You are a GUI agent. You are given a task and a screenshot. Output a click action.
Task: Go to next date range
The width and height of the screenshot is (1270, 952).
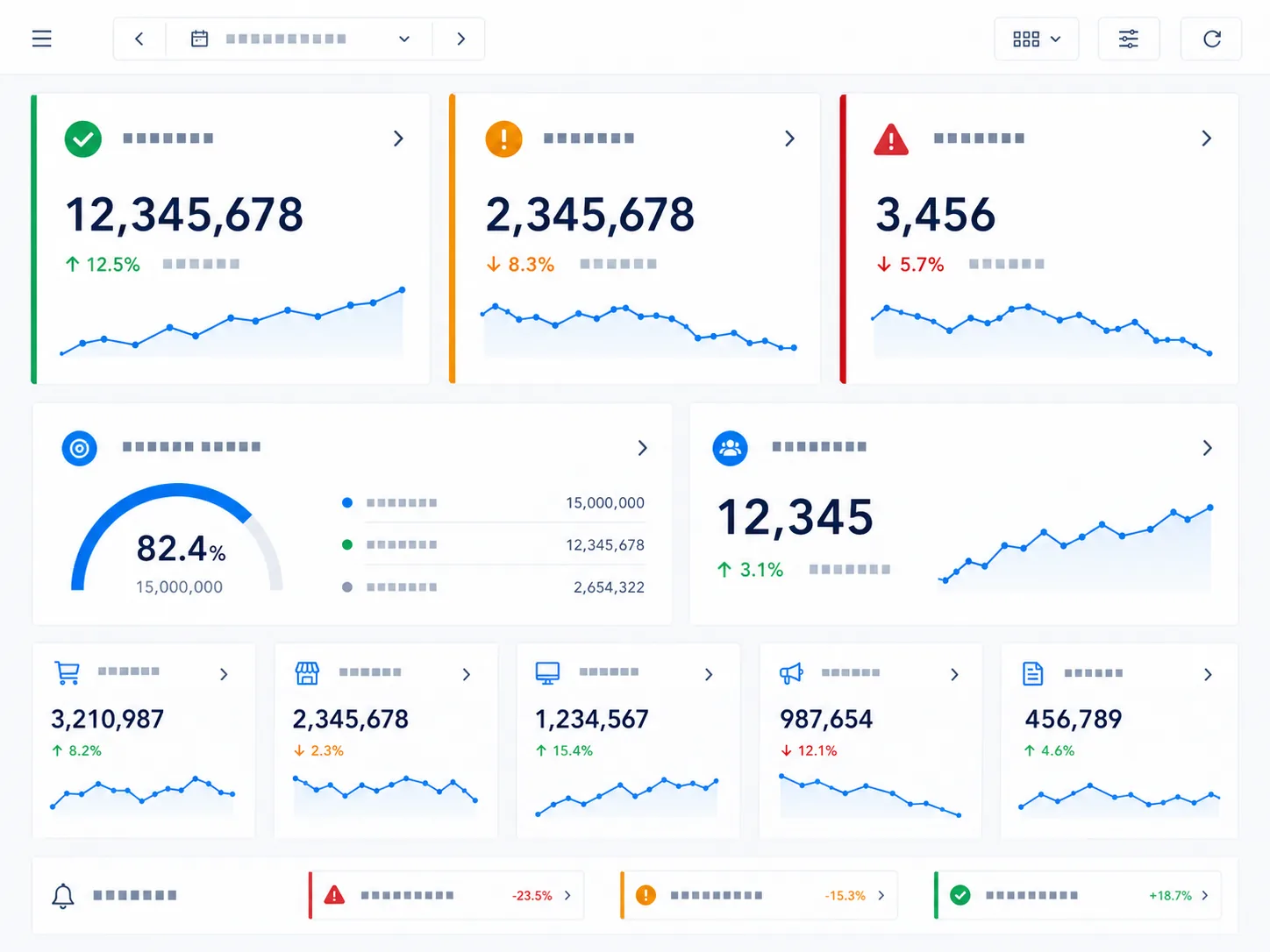460,39
